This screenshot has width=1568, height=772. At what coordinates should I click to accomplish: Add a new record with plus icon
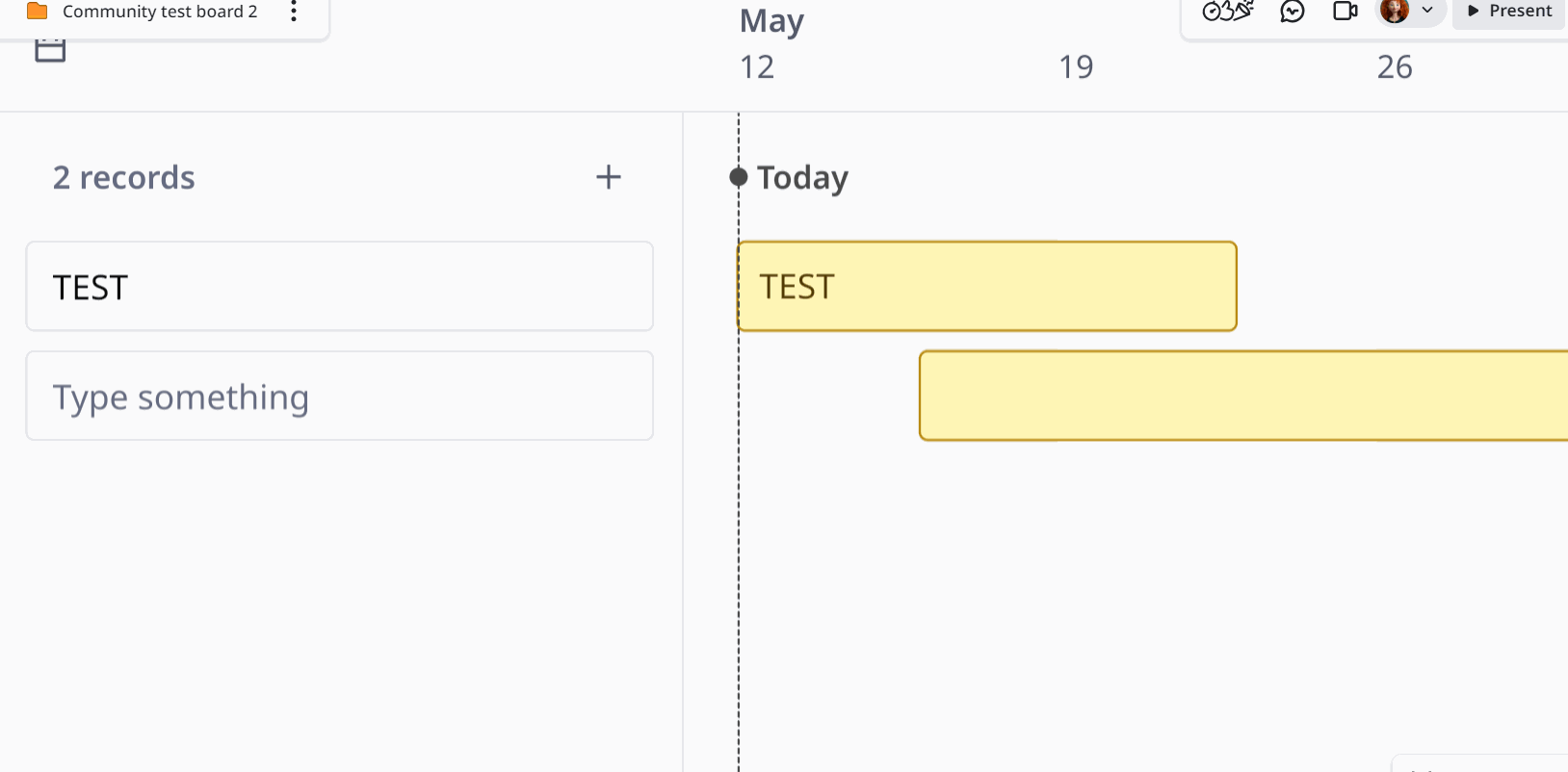609,177
